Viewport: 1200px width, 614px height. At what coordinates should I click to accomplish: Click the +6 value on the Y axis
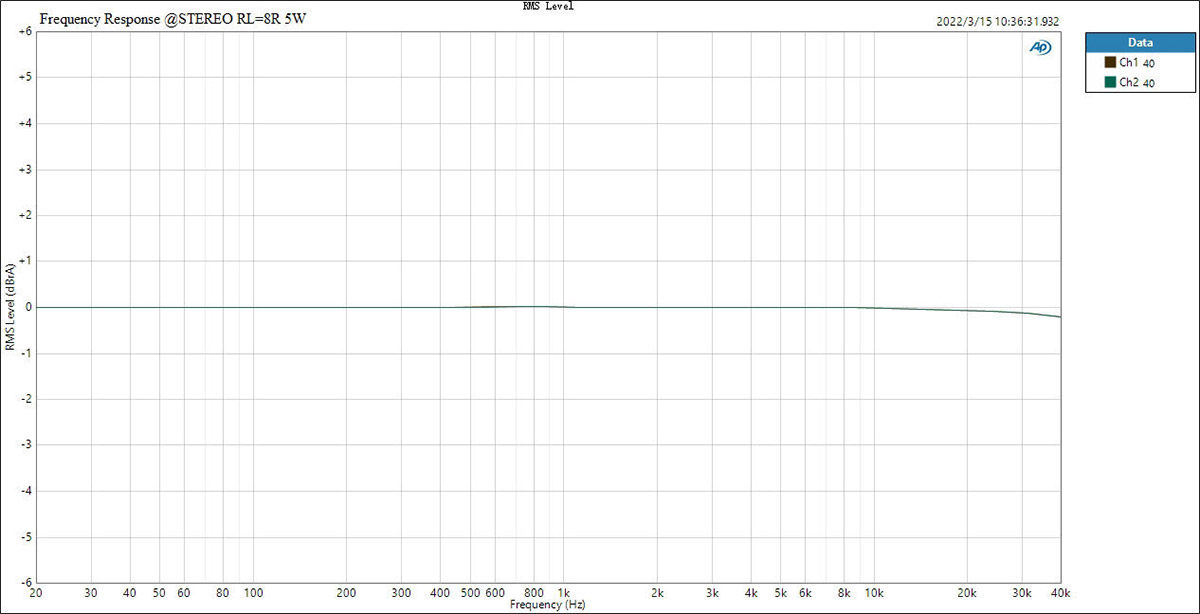coord(26,31)
